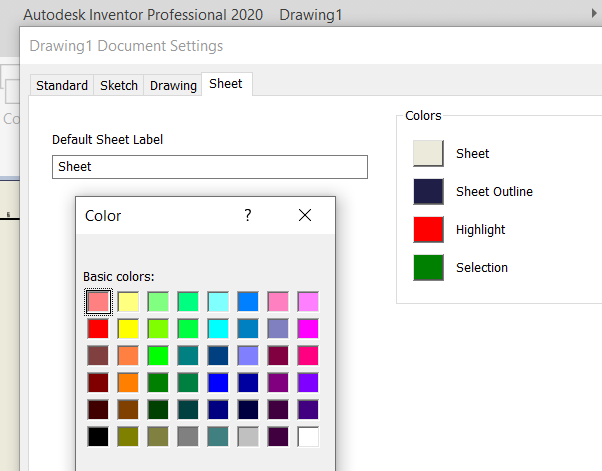The height and width of the screenshot is (471, 602).
Task: Select the Sheet tab
Action: tap(225, 84)
